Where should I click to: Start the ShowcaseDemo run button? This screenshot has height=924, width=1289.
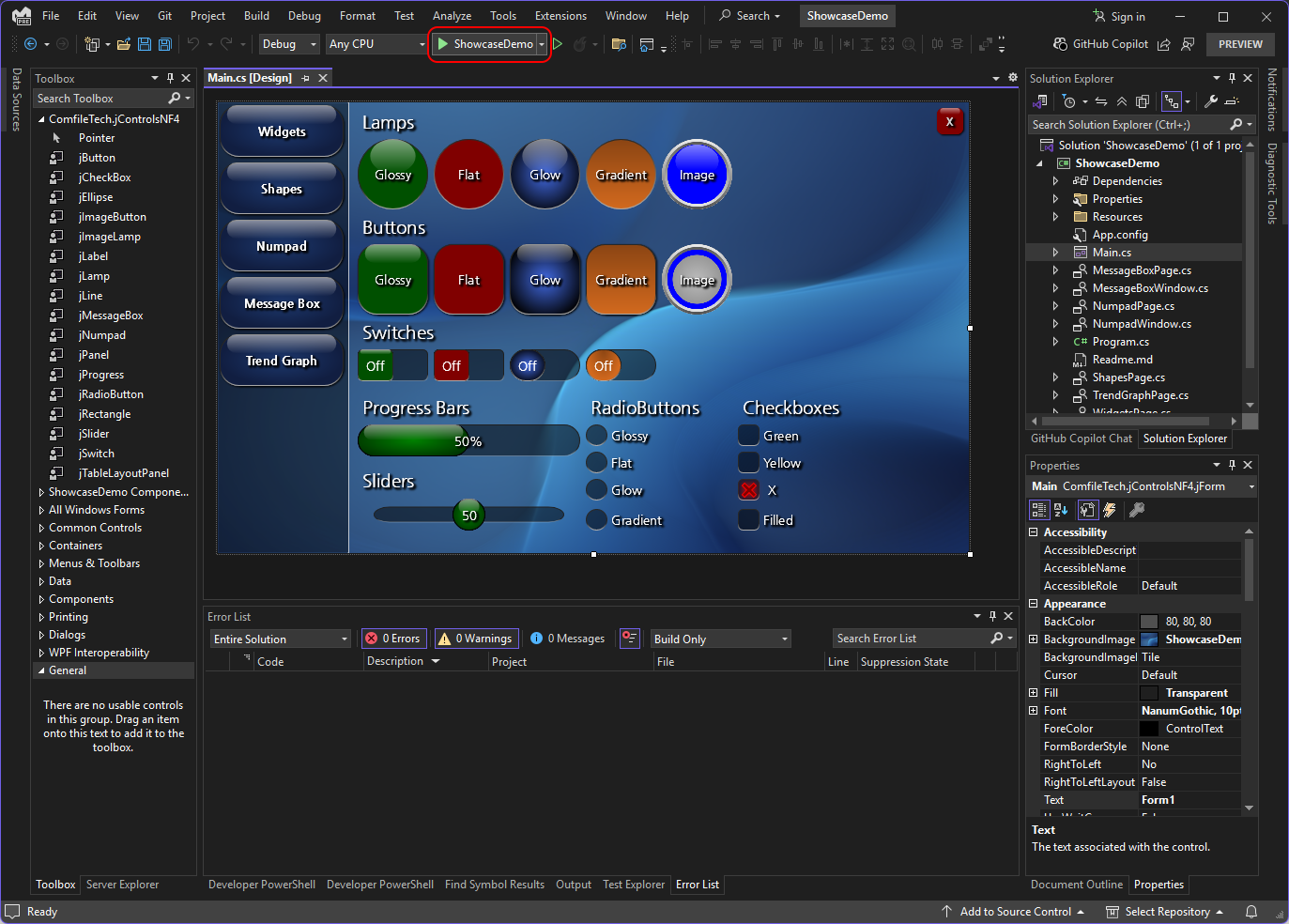click(484, 44)
